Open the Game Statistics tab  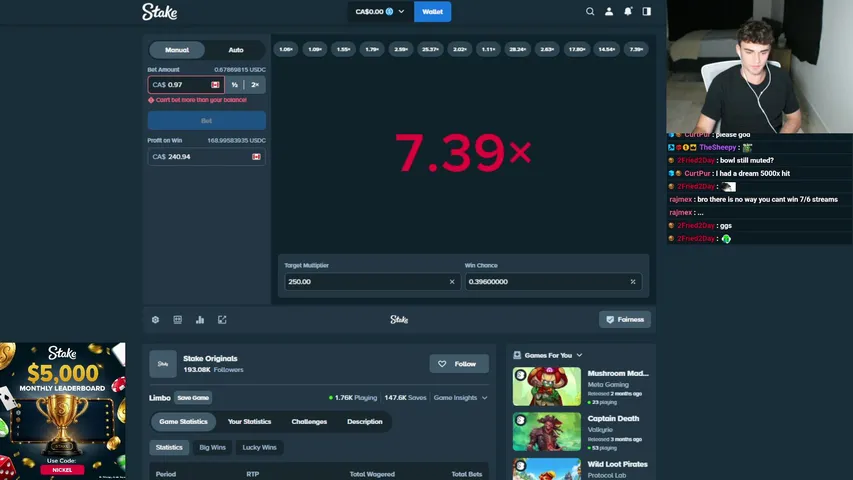[183, 422]
